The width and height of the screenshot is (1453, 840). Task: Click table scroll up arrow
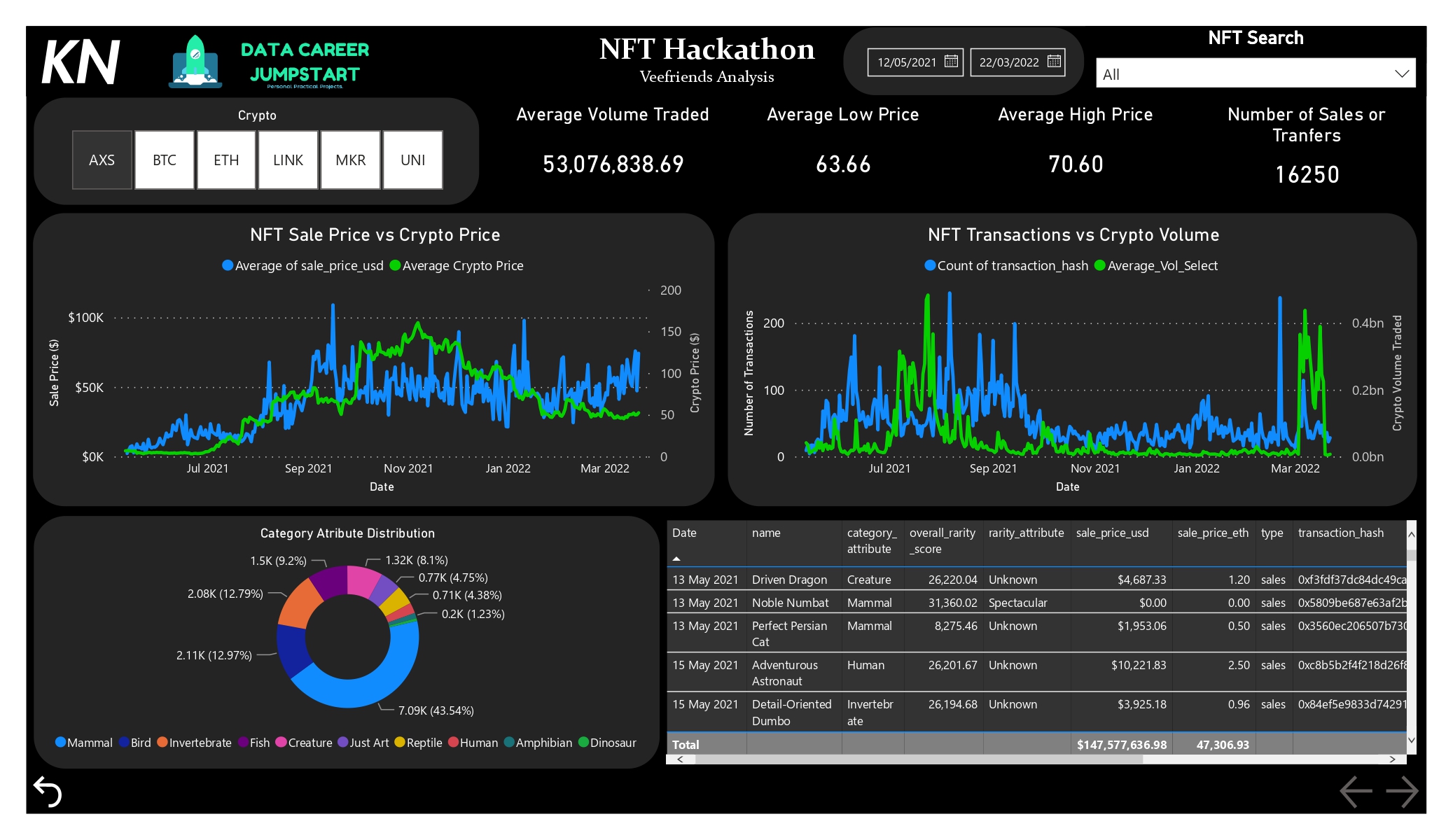[x=1411, y=534]
